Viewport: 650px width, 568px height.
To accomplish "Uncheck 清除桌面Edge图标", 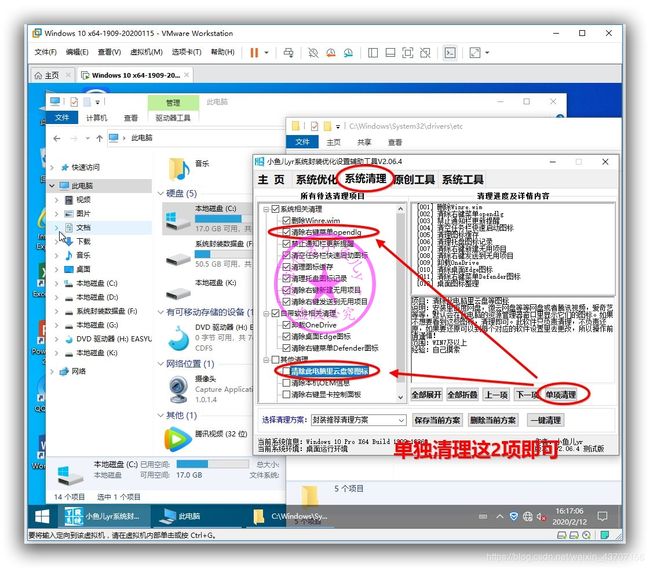I will click(x=286, y=336).
